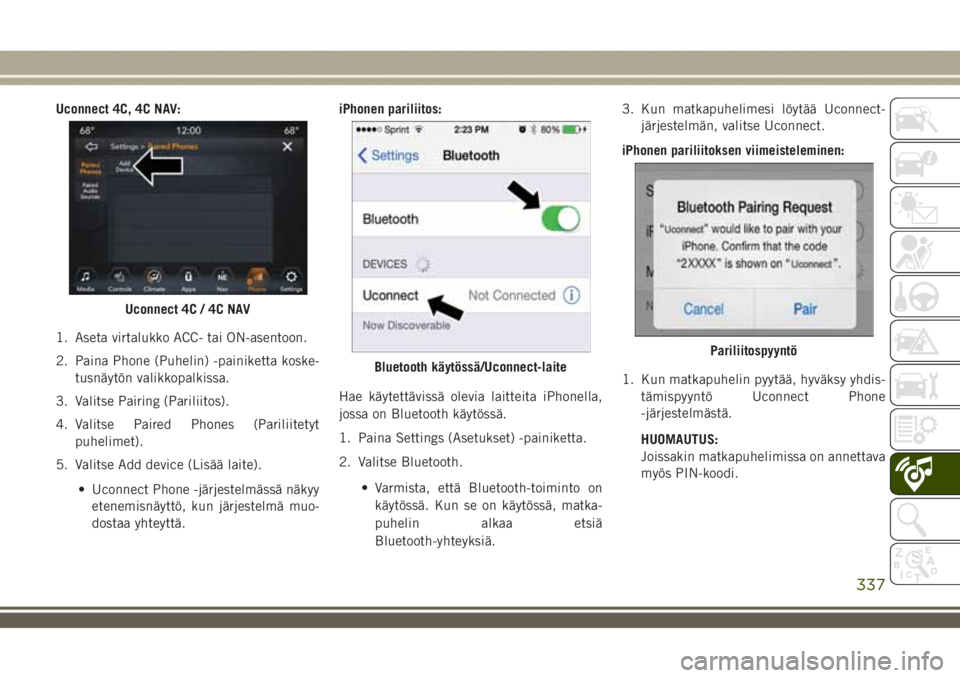Click the 'Settings > Paired Phones' breadcrumb

tap(154, 147)
